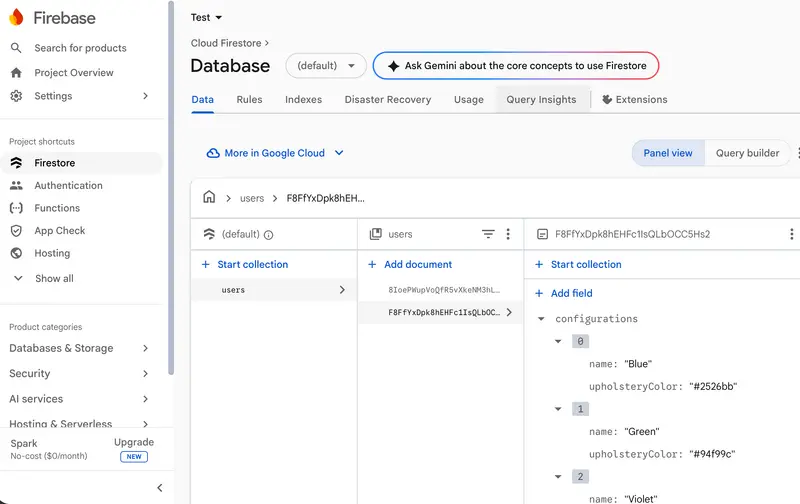Click the users collection panel icon
Image resolution: width=800 pixels, height=504 pixels.
coord(376,234)
